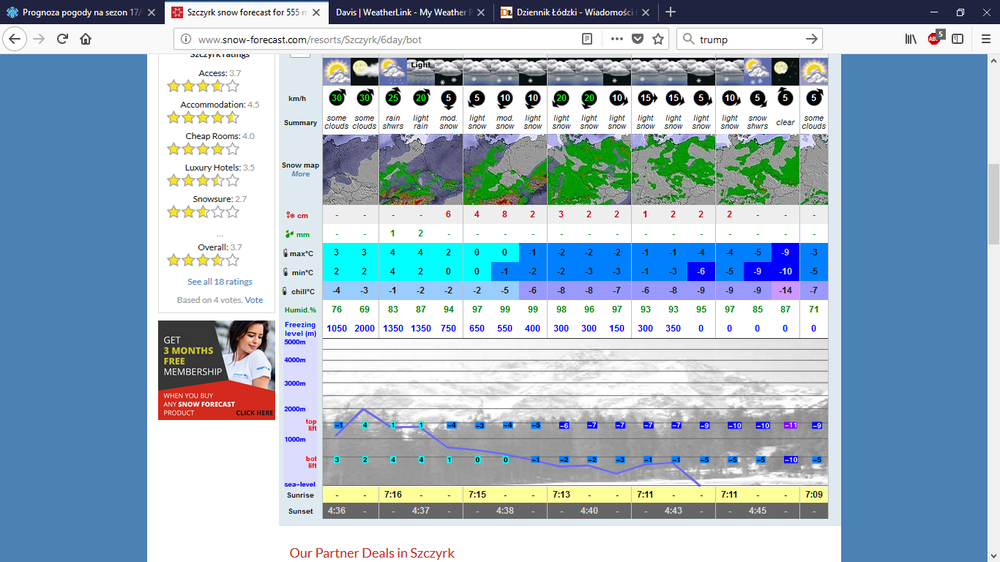The height and width of the screenshot is (562, 1000).
Task: Open a new tab with plus button
Action: [670, 12]
